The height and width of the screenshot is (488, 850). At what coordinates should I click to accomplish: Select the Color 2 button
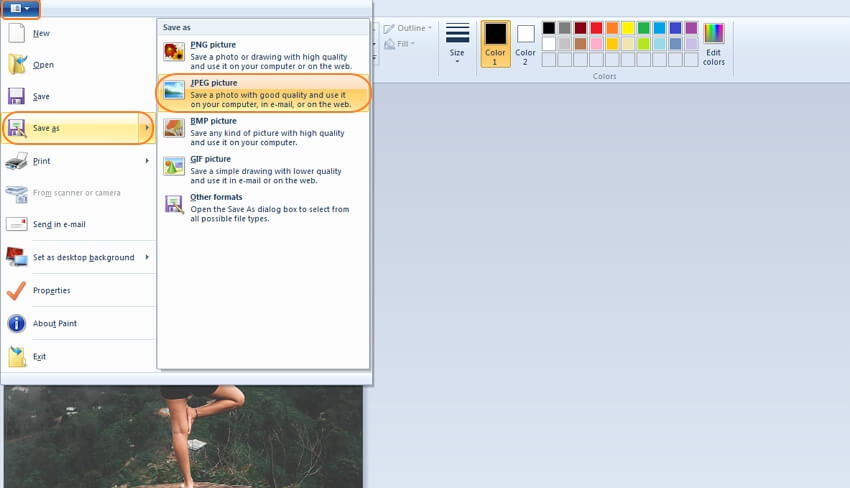(x=525, y=44)
